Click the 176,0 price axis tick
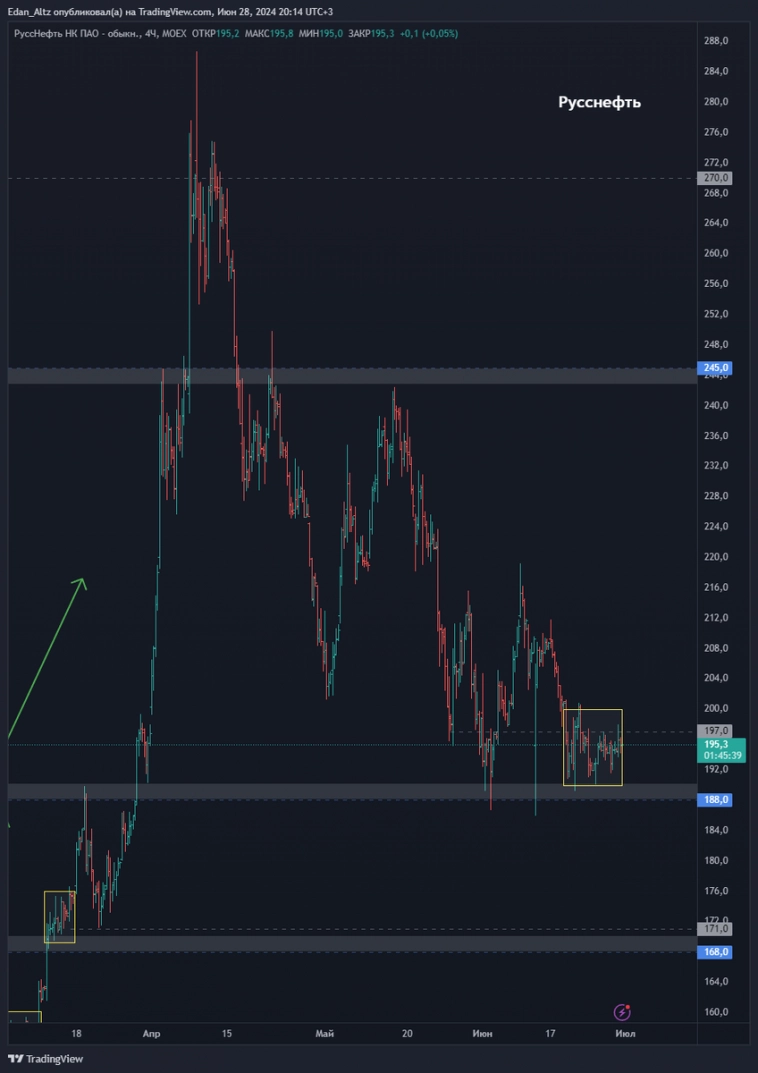Screen dimensions: 758x1073 pos(714,890)
